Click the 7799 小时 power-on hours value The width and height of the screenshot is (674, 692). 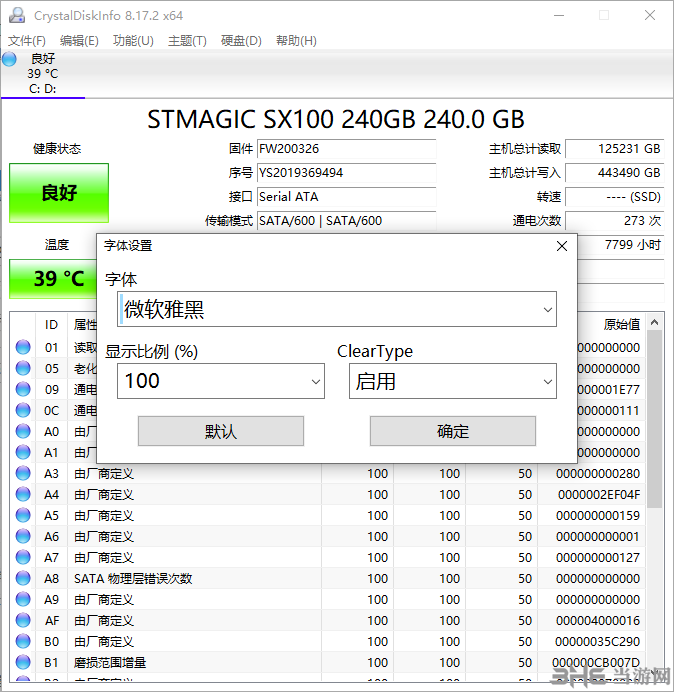coord(621,244)
